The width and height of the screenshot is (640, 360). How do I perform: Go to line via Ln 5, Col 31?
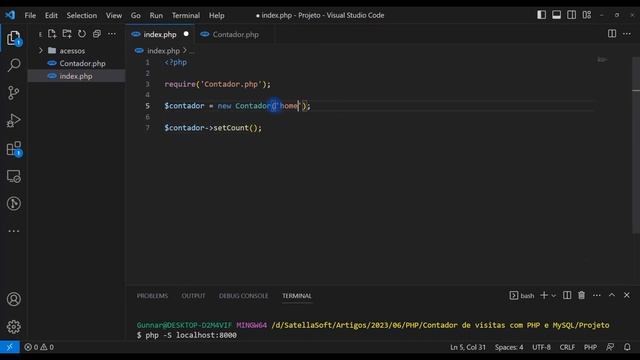point(468,347)
